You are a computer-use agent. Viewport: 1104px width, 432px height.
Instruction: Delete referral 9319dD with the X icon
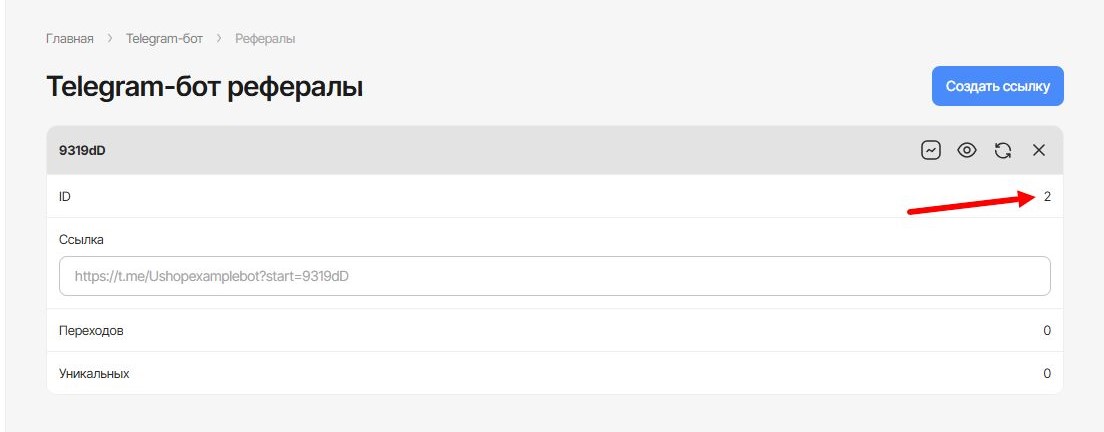pos(1039,150)
